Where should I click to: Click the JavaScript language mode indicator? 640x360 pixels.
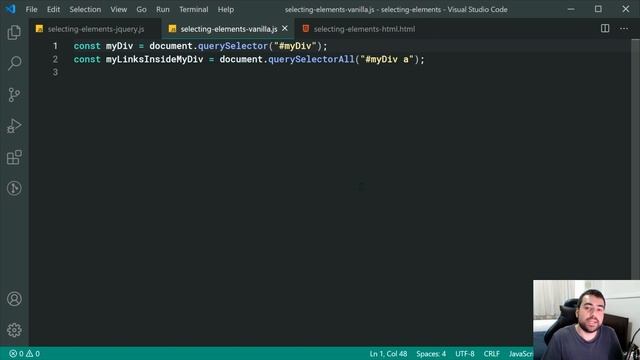click(520, 353)
